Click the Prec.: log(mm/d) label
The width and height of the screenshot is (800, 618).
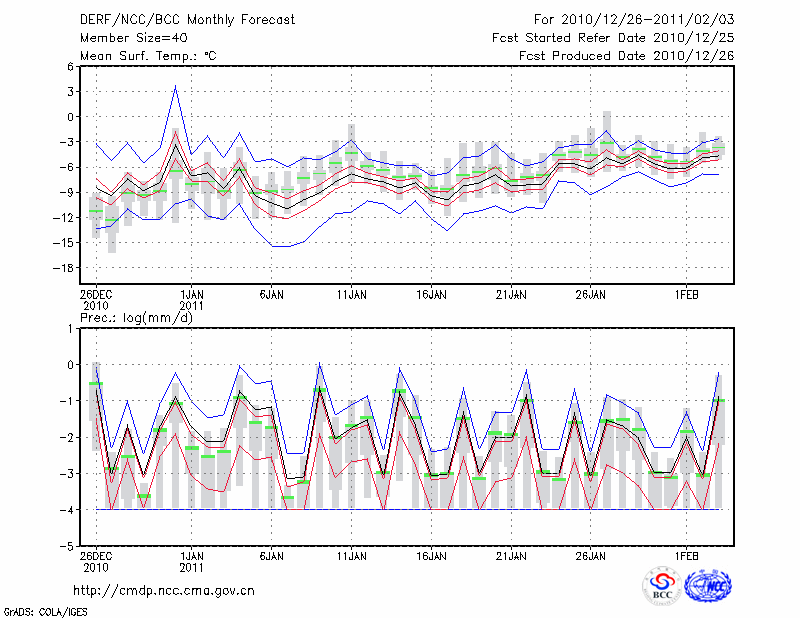pyautogui.click(x=135, y=318)
